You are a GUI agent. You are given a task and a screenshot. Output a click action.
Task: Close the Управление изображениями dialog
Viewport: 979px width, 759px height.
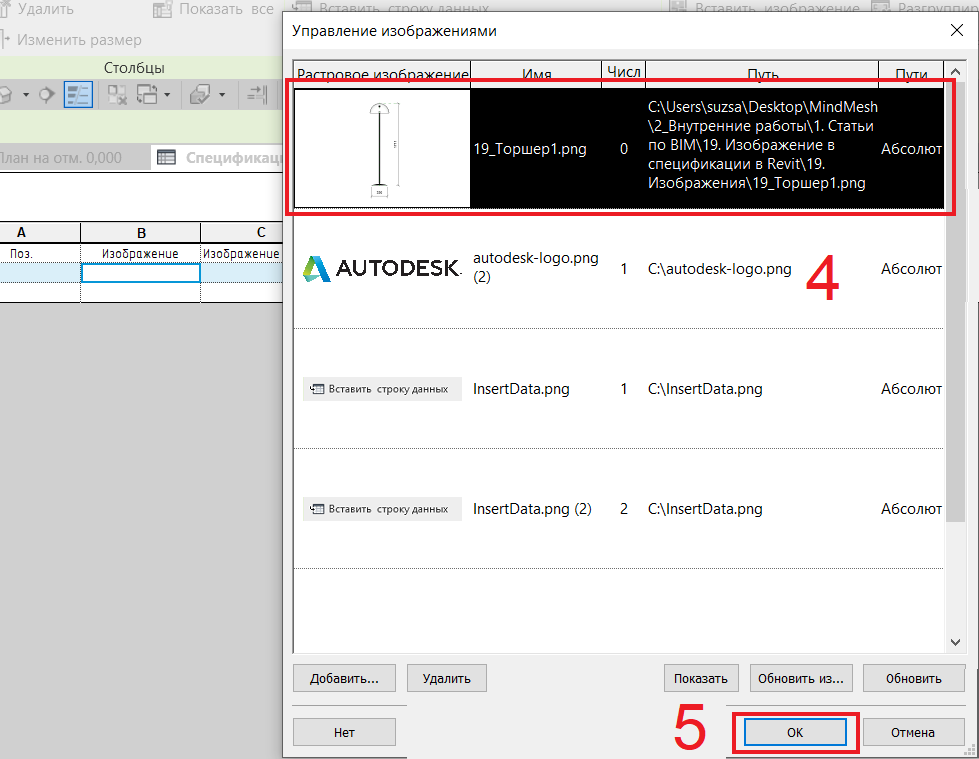coord(957,30)
